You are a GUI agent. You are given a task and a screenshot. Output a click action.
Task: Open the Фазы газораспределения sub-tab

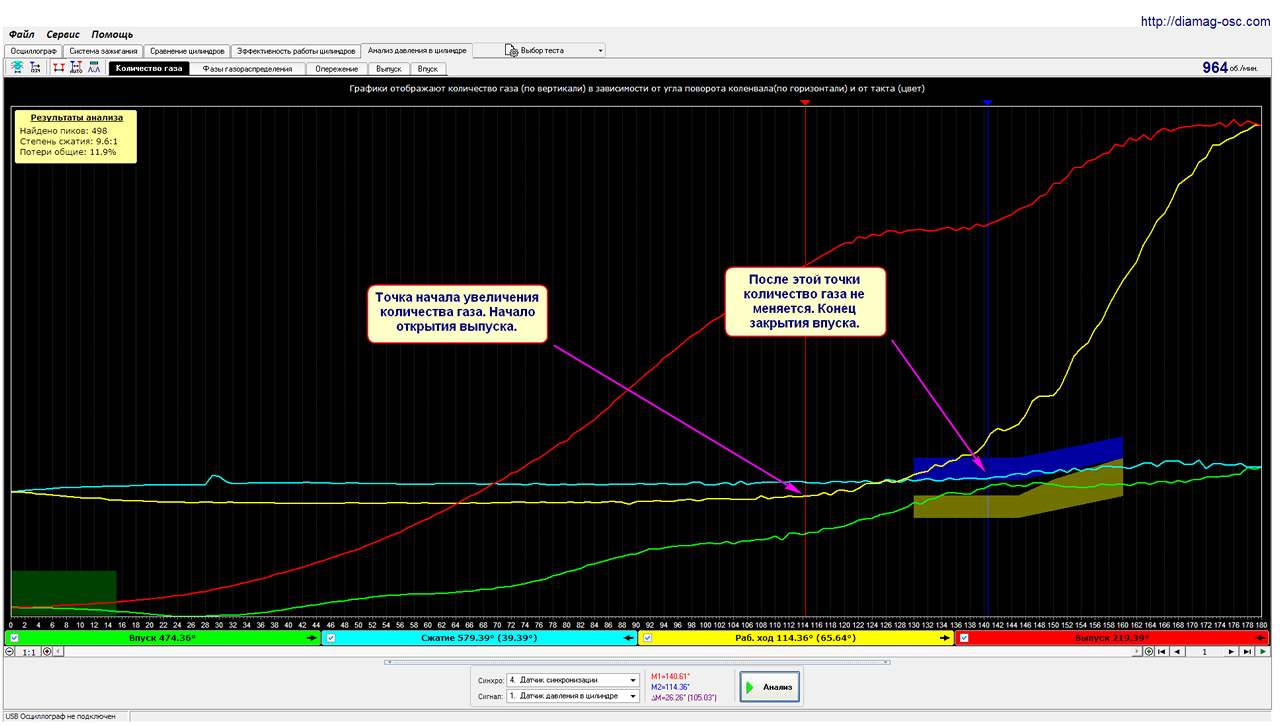click(x=247, y=69)
